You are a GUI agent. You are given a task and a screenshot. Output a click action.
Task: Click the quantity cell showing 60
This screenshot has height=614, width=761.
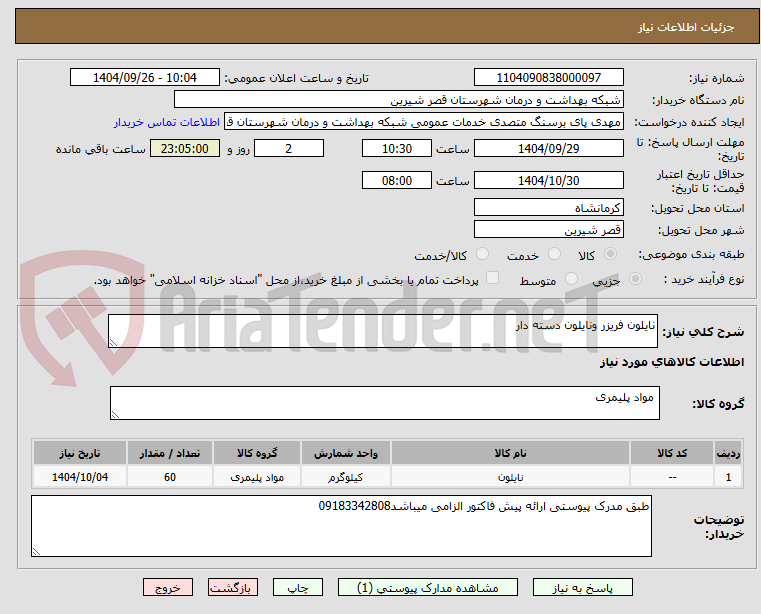[170, 477]
